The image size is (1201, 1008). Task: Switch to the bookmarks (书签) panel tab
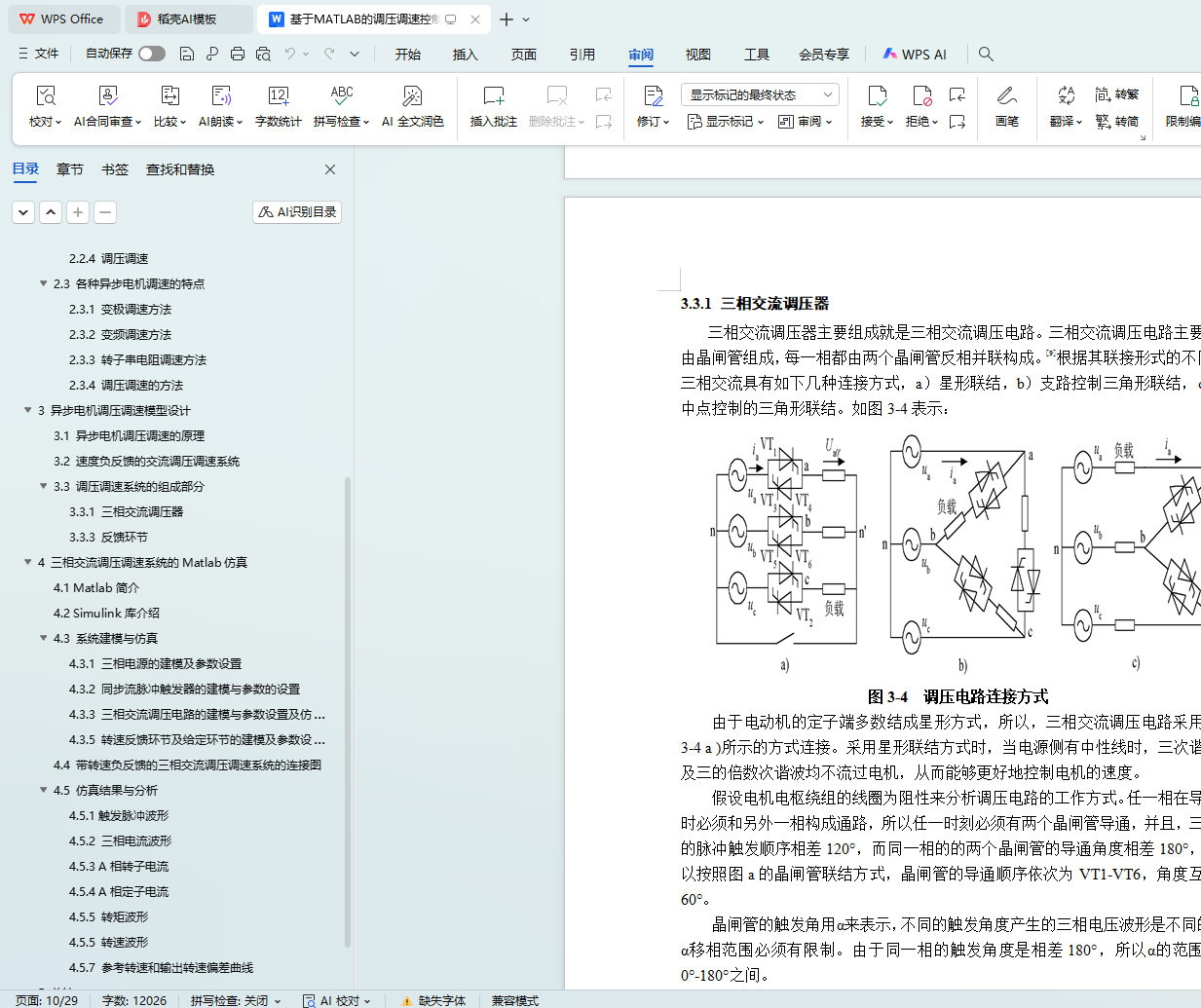(x=115, y=169)
